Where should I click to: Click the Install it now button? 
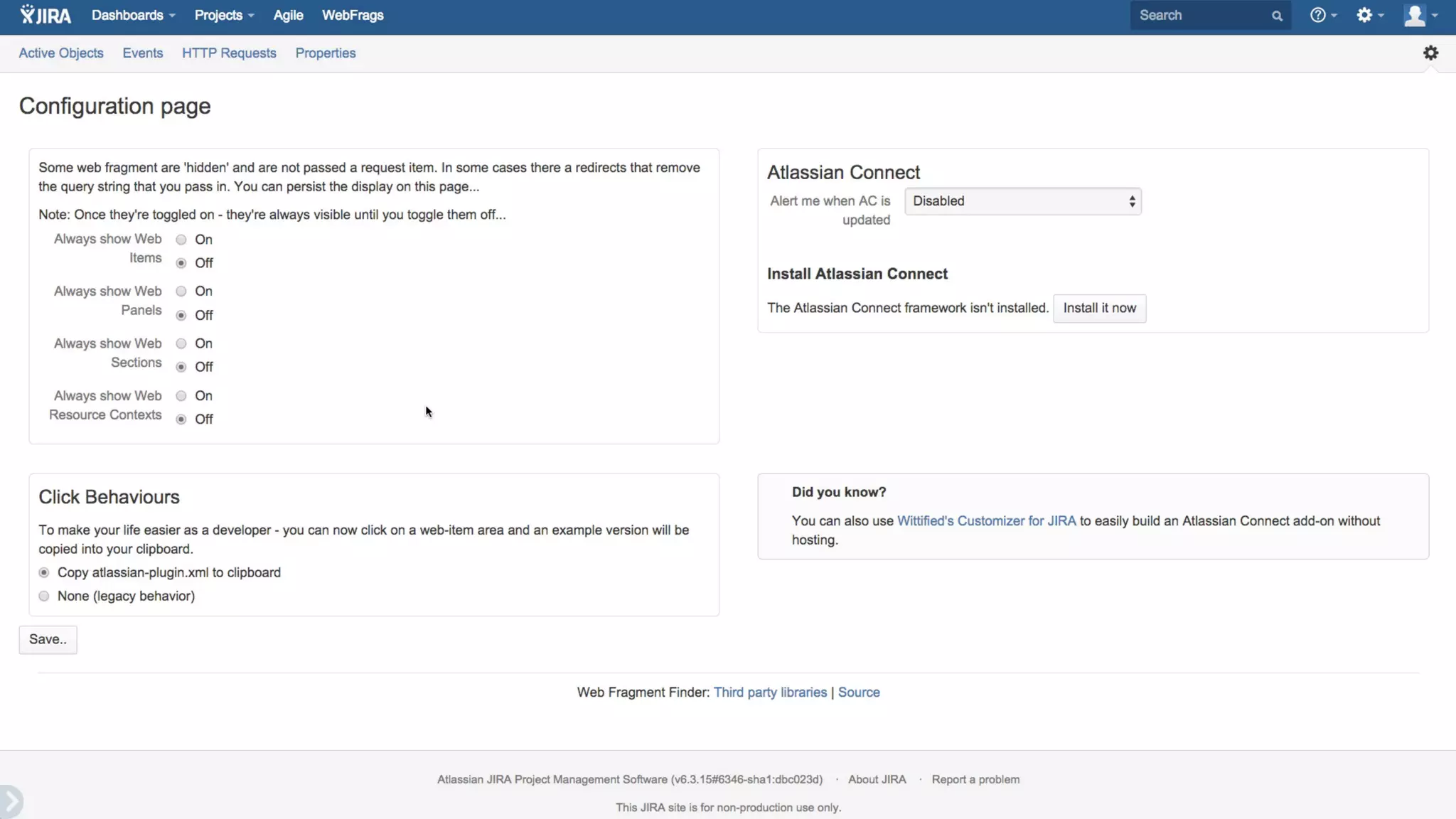[x=1099, y=309]
